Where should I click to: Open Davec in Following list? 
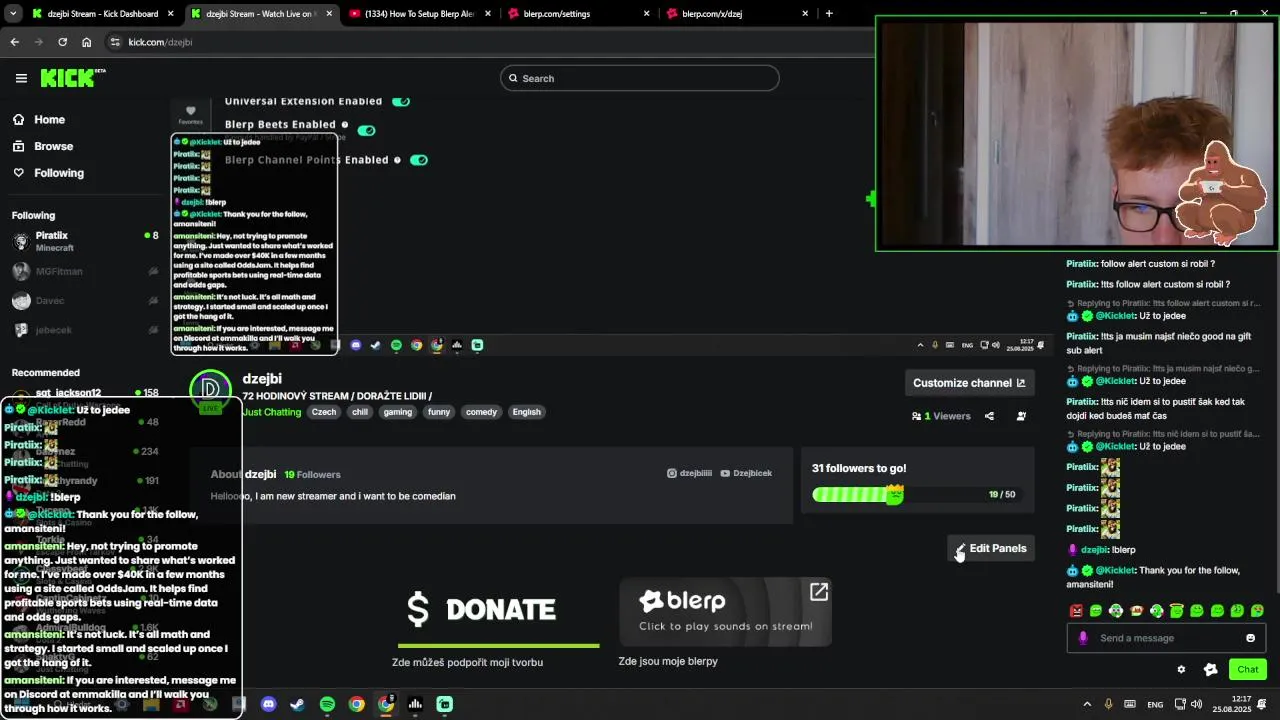(x=85, y=300)
